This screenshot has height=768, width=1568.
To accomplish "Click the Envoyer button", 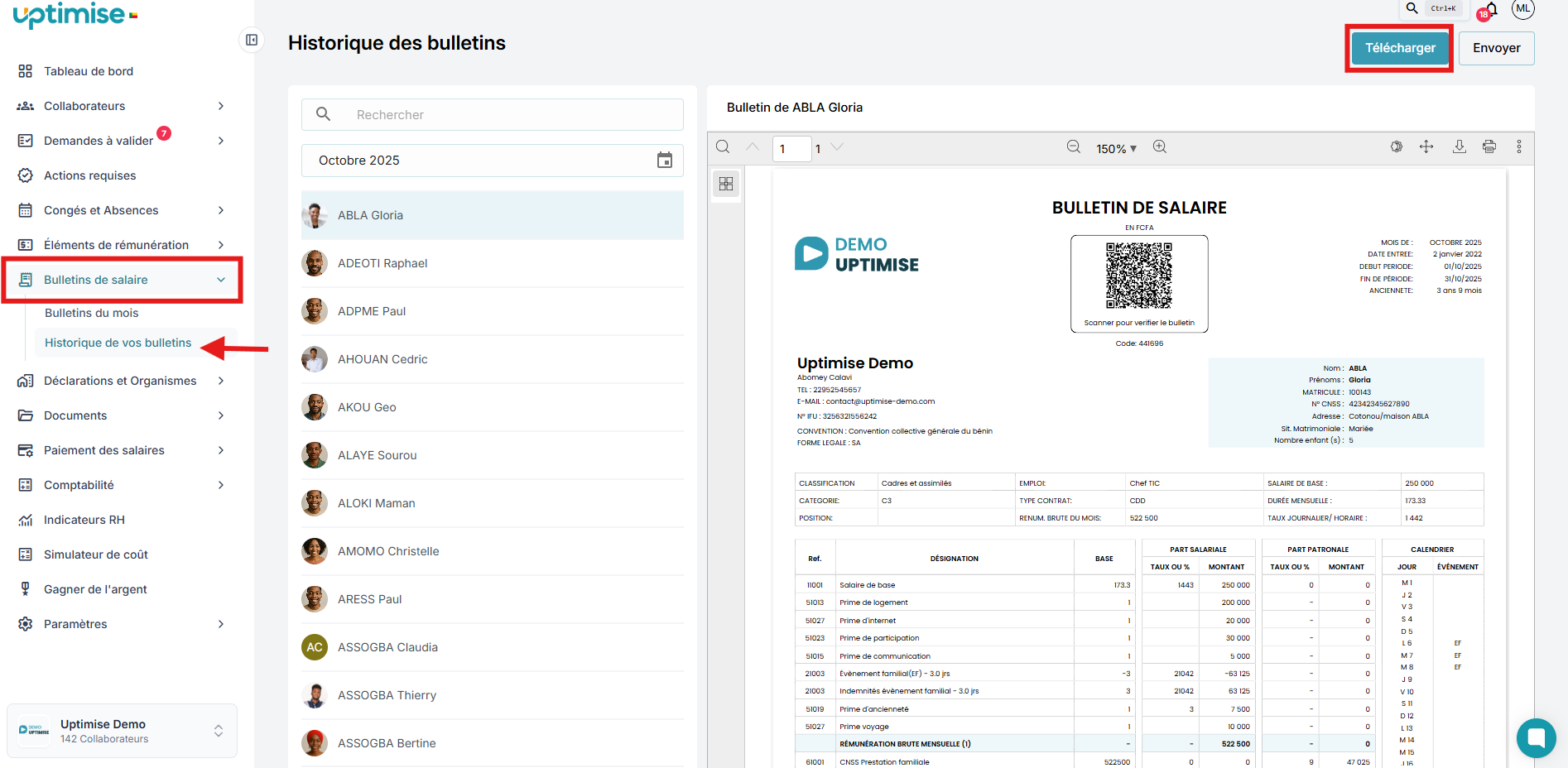I will coord(1496,48).
